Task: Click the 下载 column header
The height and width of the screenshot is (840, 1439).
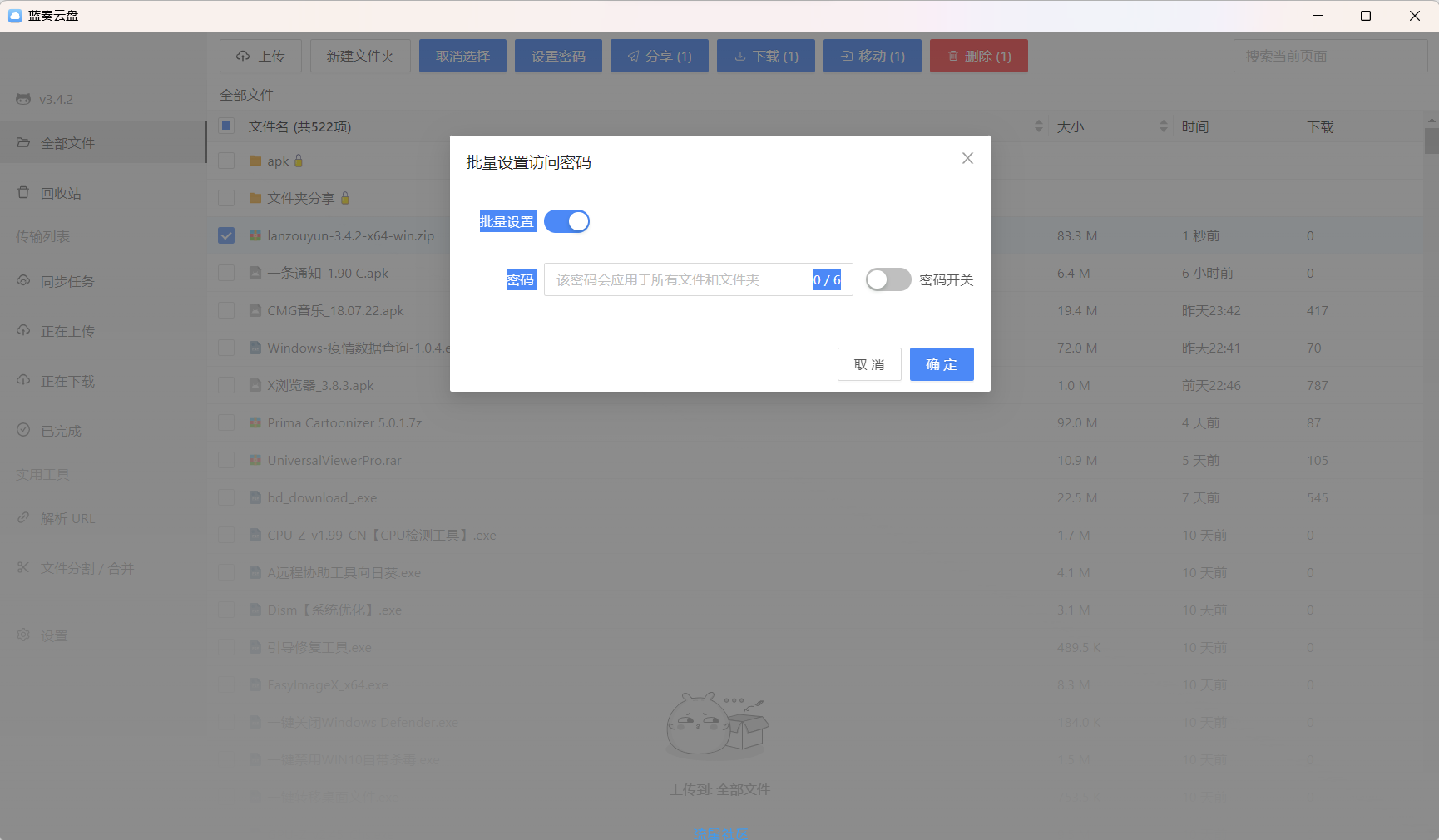Action: [1320, 126]
